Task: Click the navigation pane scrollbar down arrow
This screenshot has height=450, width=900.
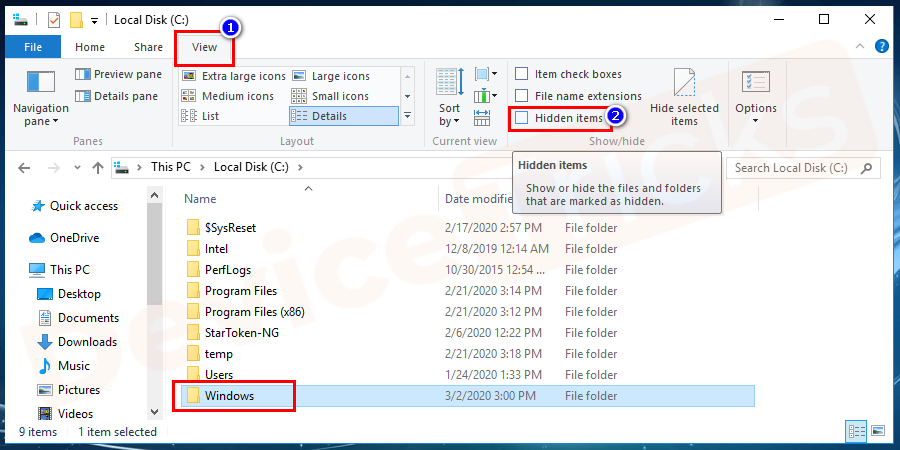Action: click(154, 411)
